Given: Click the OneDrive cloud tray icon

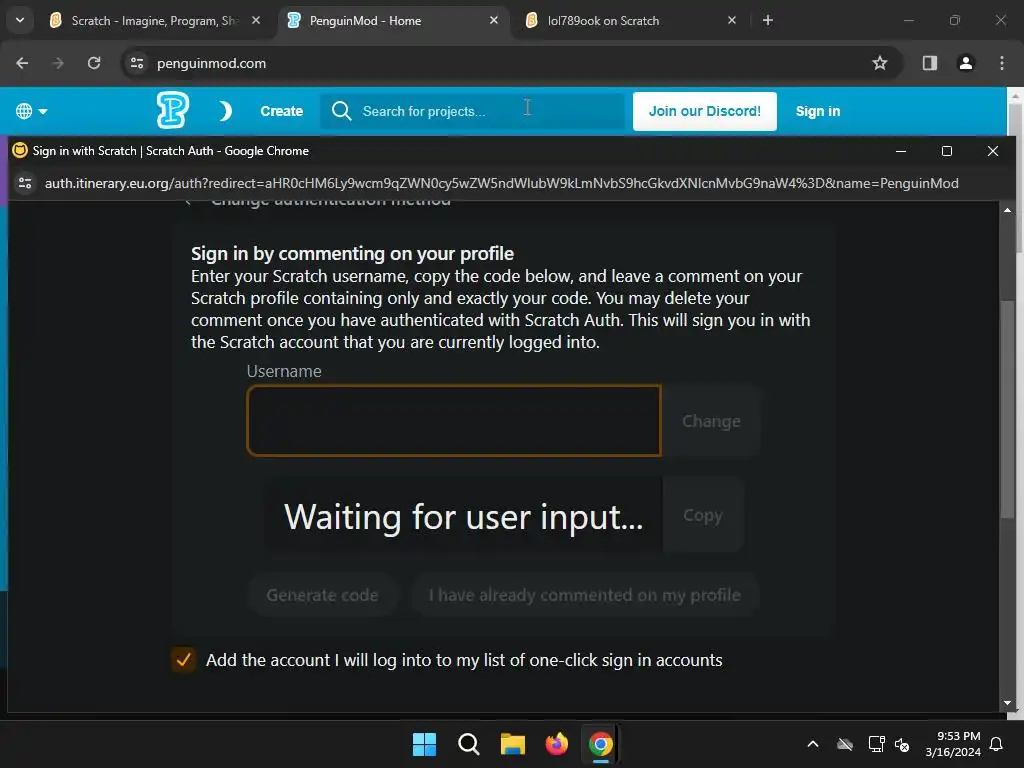Looking at the screenshot, I should [x=845, y=744].
